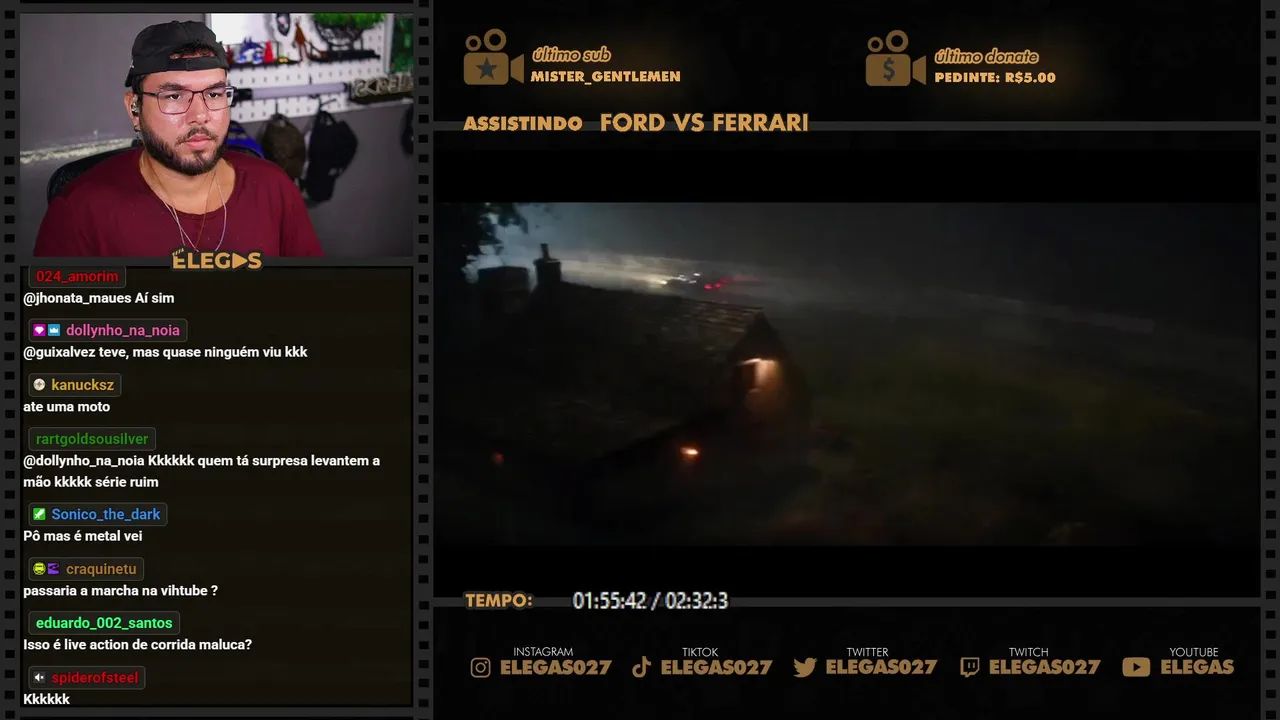Screen dimensions: 1280x720
Task: Click the message 'ate uma moto'
Action: [66, 407]
